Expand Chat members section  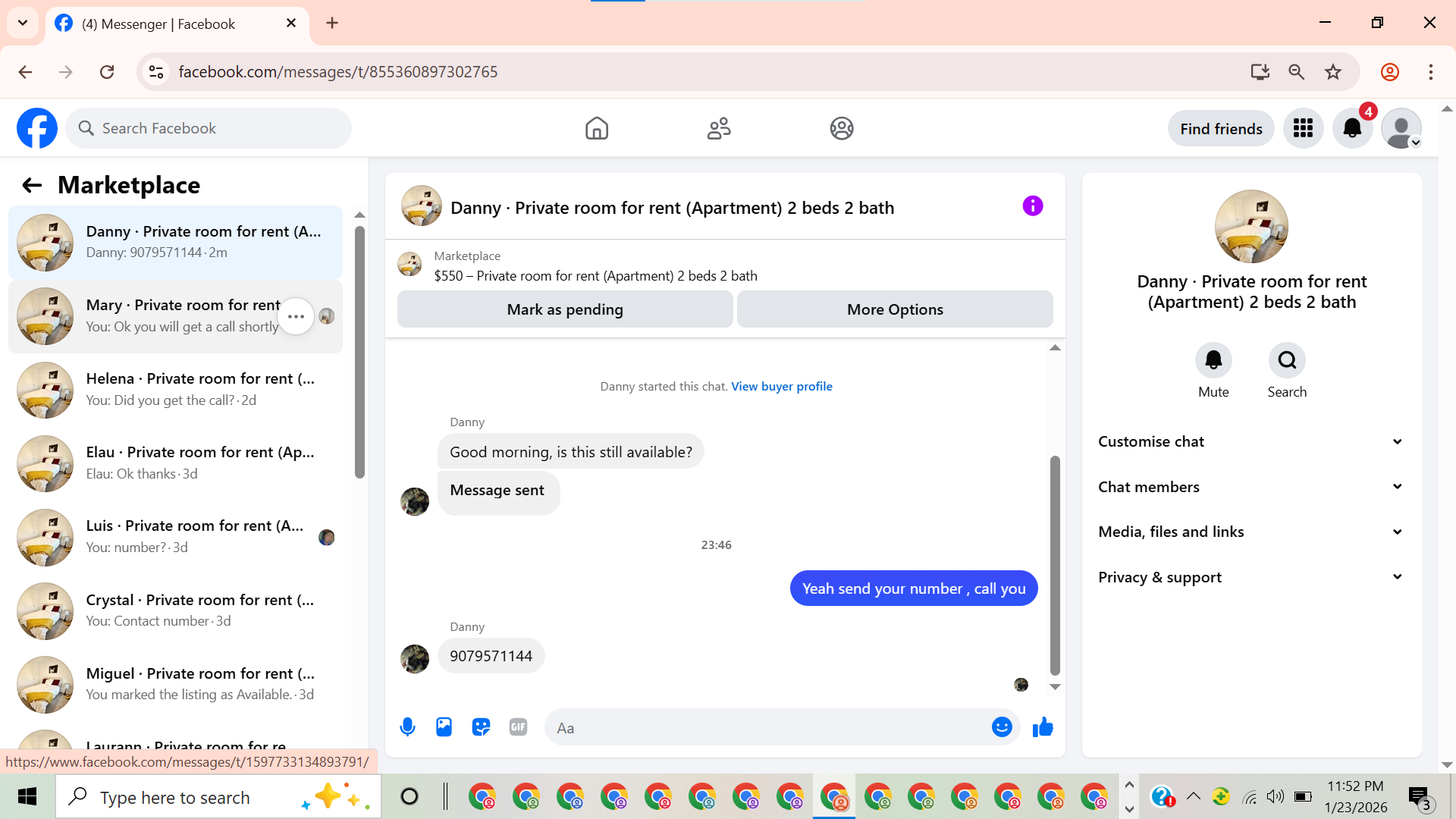[1250, 487]
